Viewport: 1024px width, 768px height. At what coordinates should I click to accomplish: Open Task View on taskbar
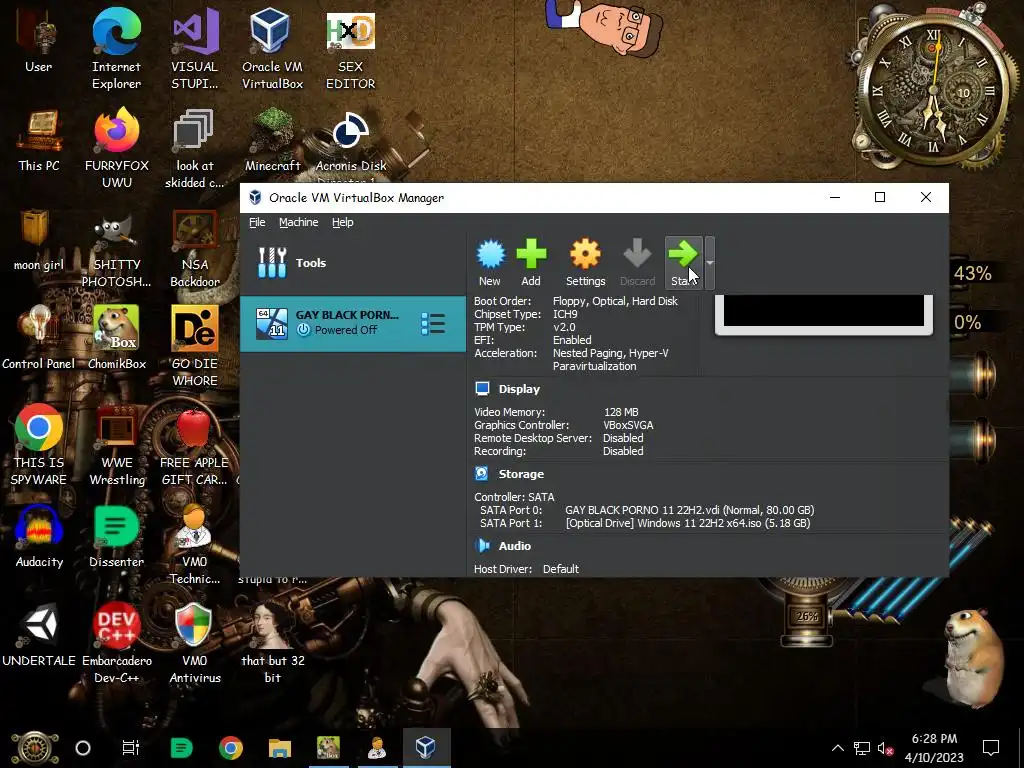click(131, 748)
